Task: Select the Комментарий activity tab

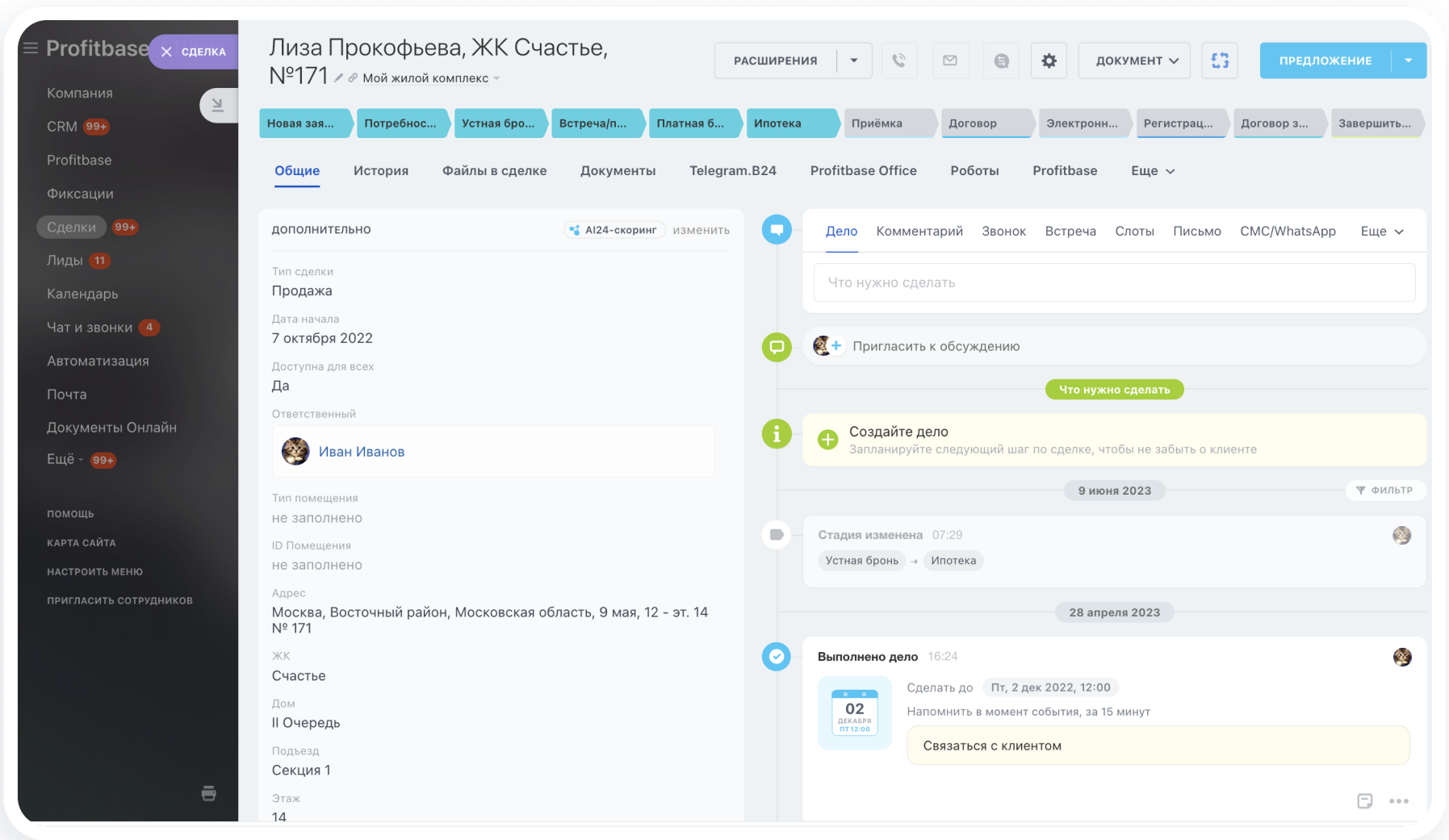Action: [919, 232]
